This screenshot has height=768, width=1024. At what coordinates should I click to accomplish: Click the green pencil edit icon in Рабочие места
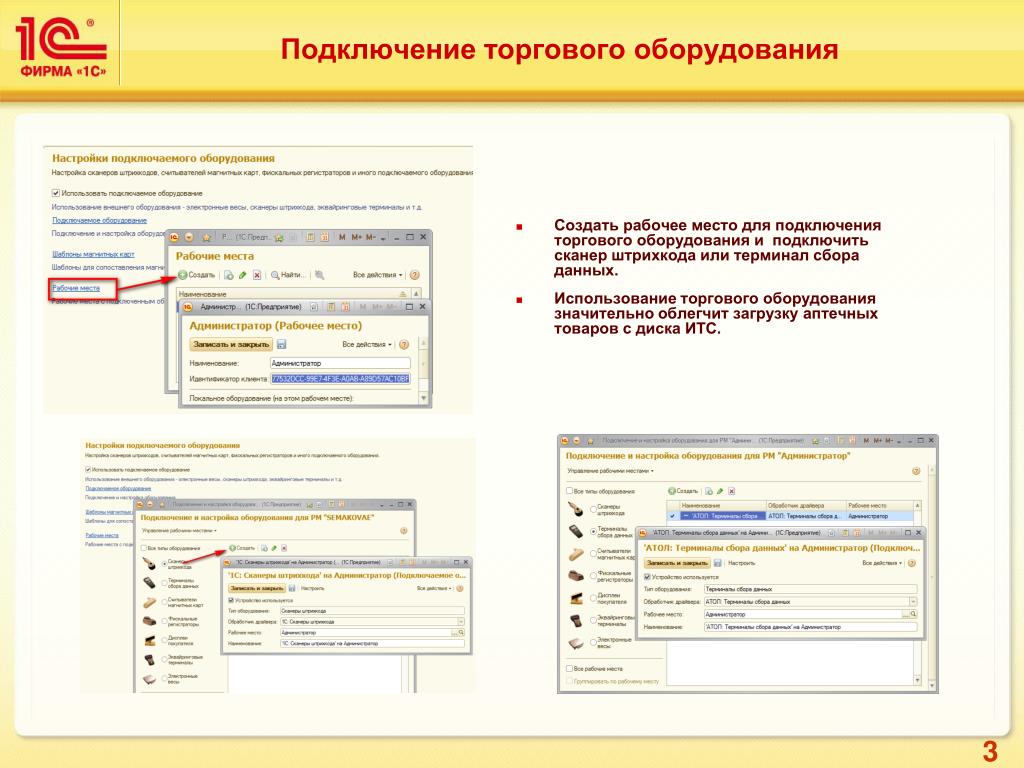pyautogui.click(x=242, y=275)
